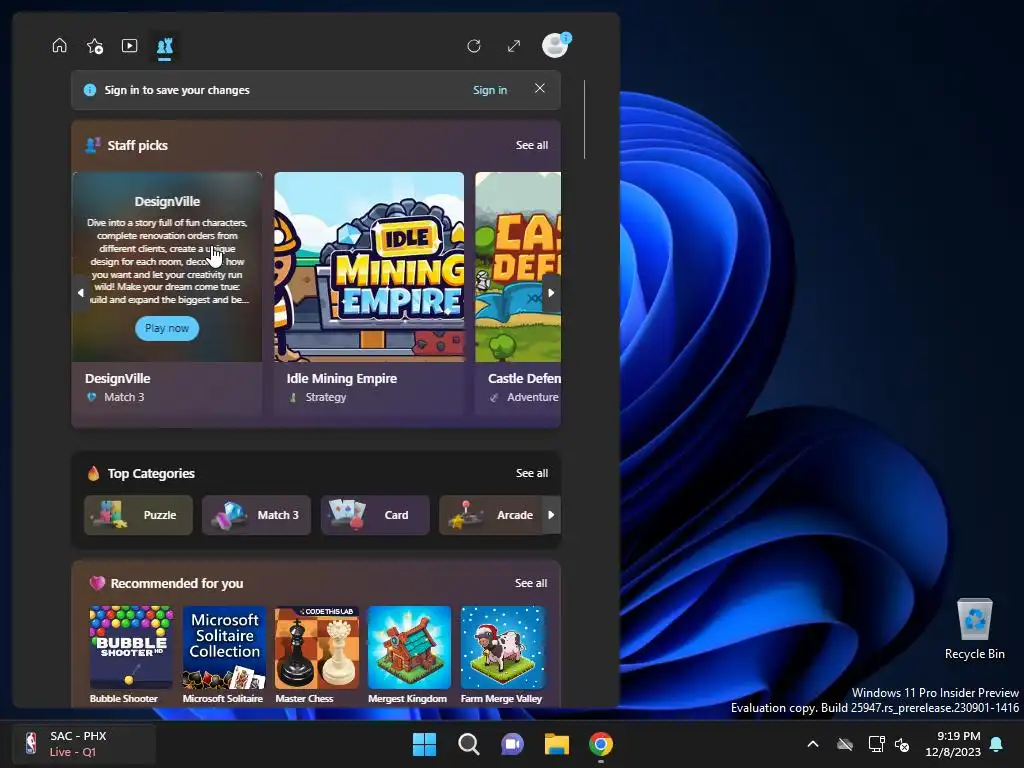Click the Idle Mining Empire title text

tap(342, 378)
